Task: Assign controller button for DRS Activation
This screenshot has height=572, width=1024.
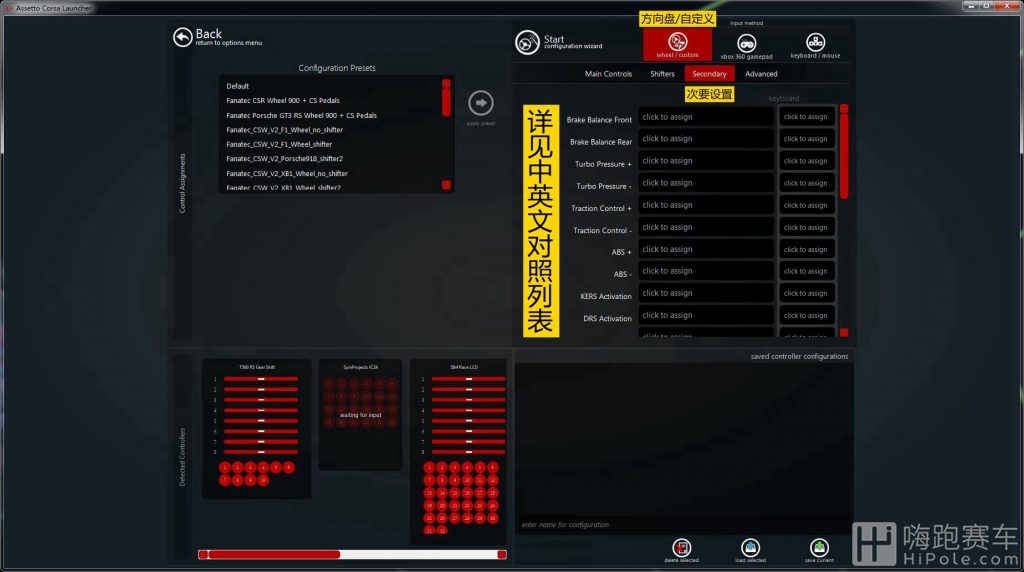Action: point(706,315)
